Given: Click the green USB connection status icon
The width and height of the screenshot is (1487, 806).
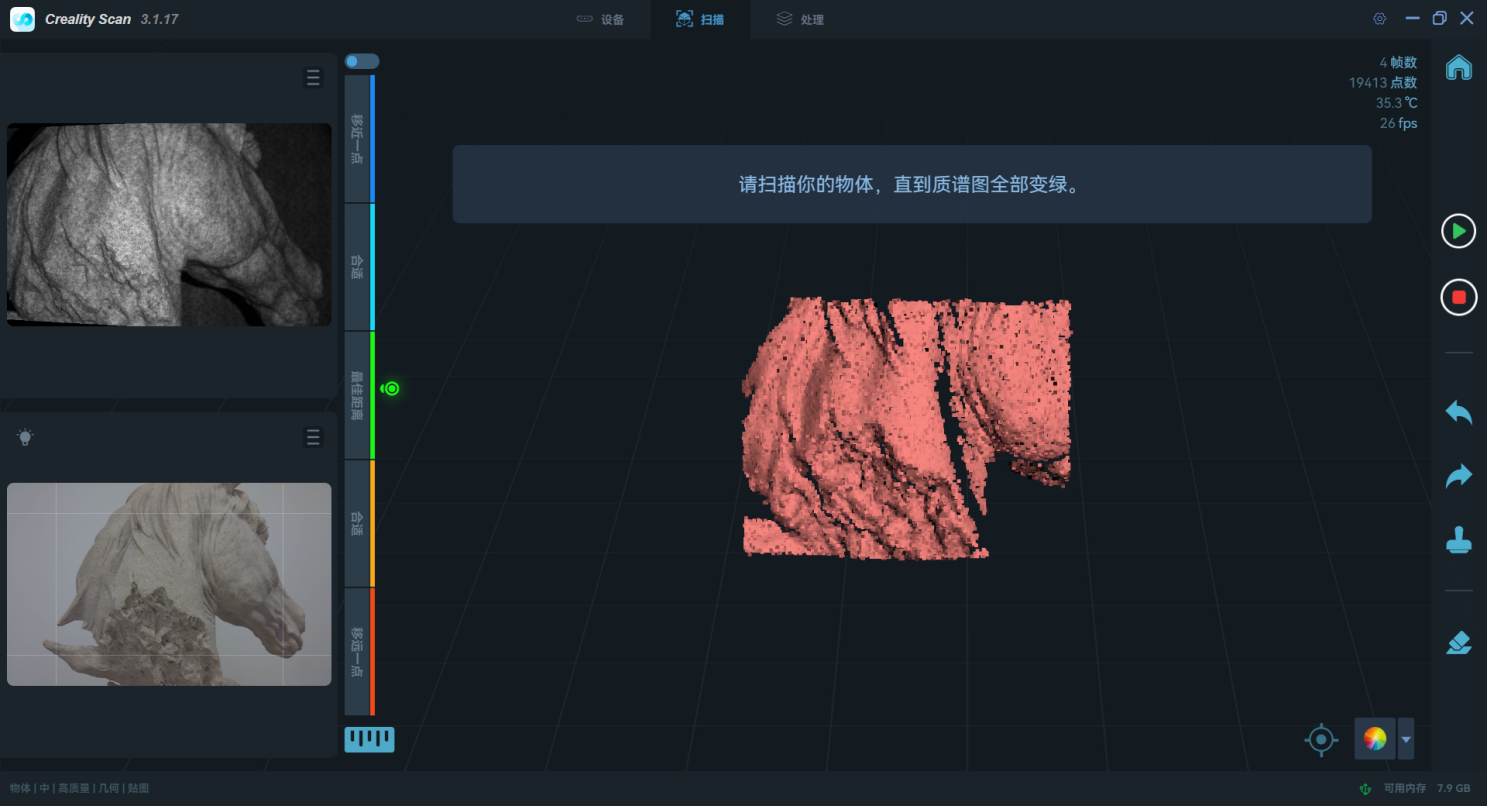Looking at the screenshot, I should coord(1365,788).
